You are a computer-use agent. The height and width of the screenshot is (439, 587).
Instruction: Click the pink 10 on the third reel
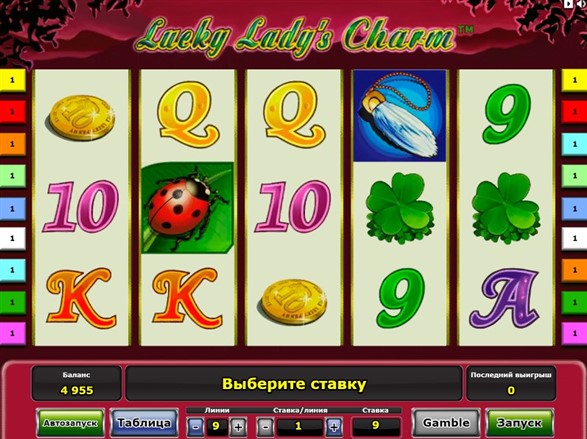click(x=293, y=207)
